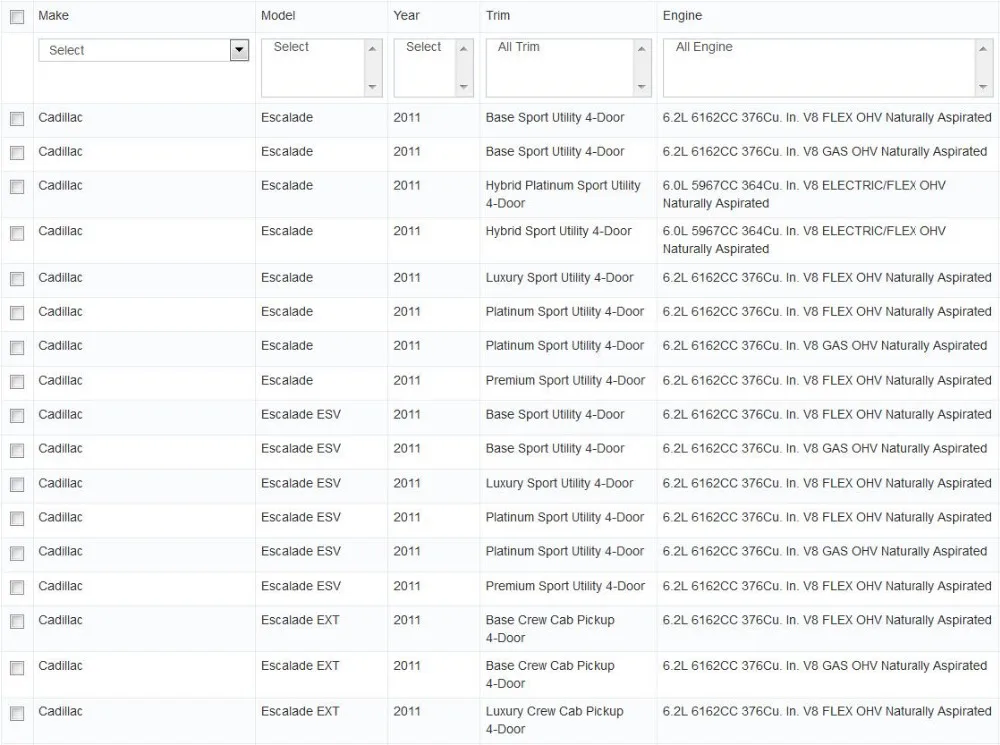Click the Engine list scroll-up arrow
Screen dimensions: 1000x745
983,48
